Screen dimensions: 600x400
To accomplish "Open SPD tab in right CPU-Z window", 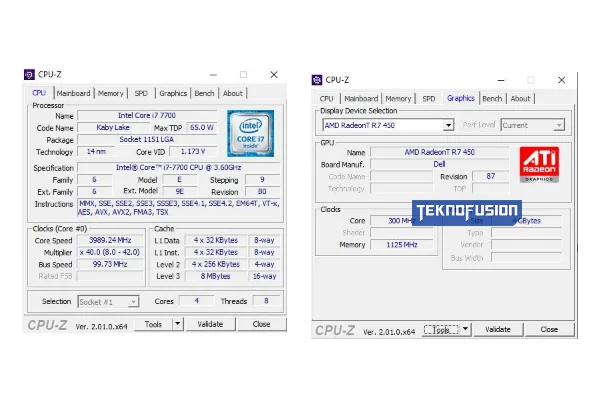I will 429,99.
